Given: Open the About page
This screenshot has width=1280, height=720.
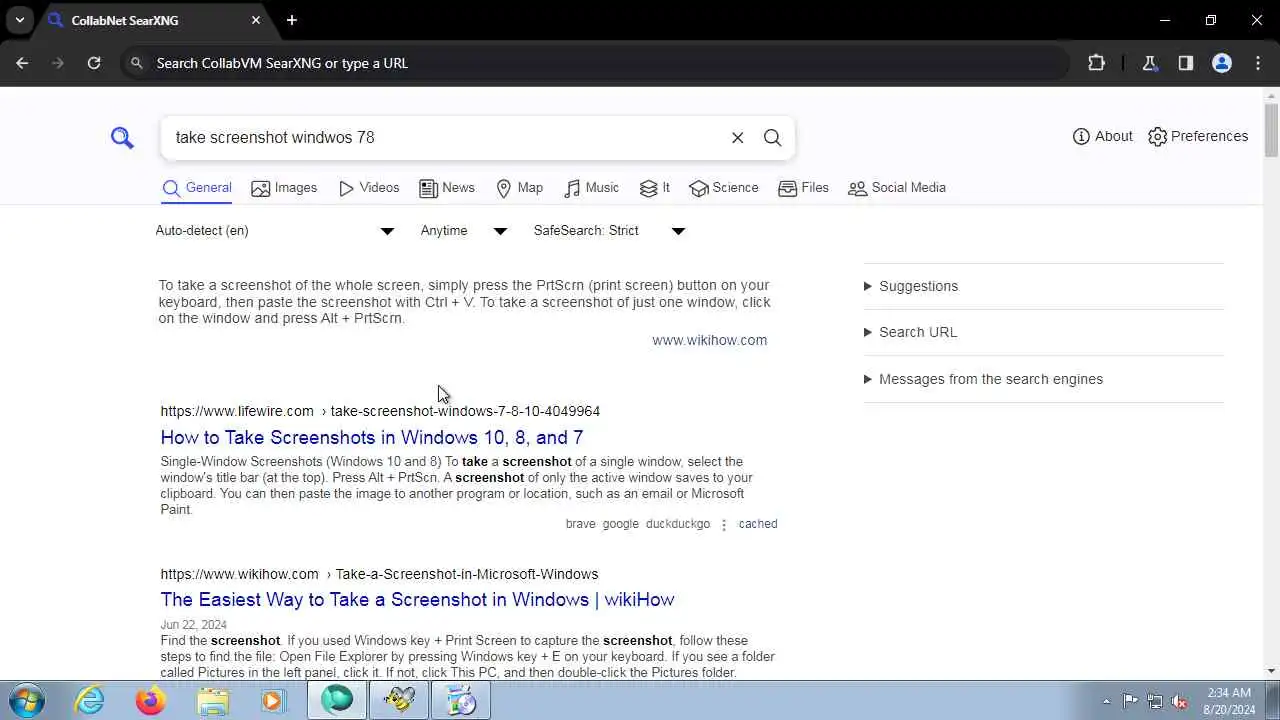Looking at the screenshot, I should [x=1102, y=136].
